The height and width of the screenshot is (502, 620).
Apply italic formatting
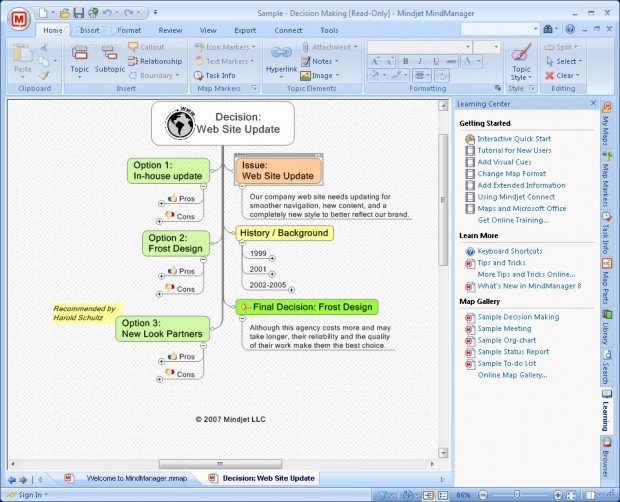point(420,61)
